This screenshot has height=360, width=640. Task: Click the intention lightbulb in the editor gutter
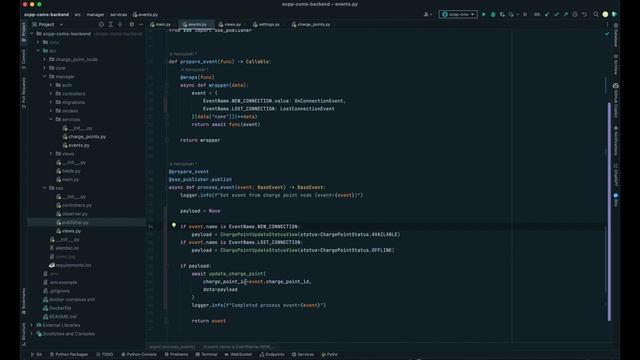174,225
